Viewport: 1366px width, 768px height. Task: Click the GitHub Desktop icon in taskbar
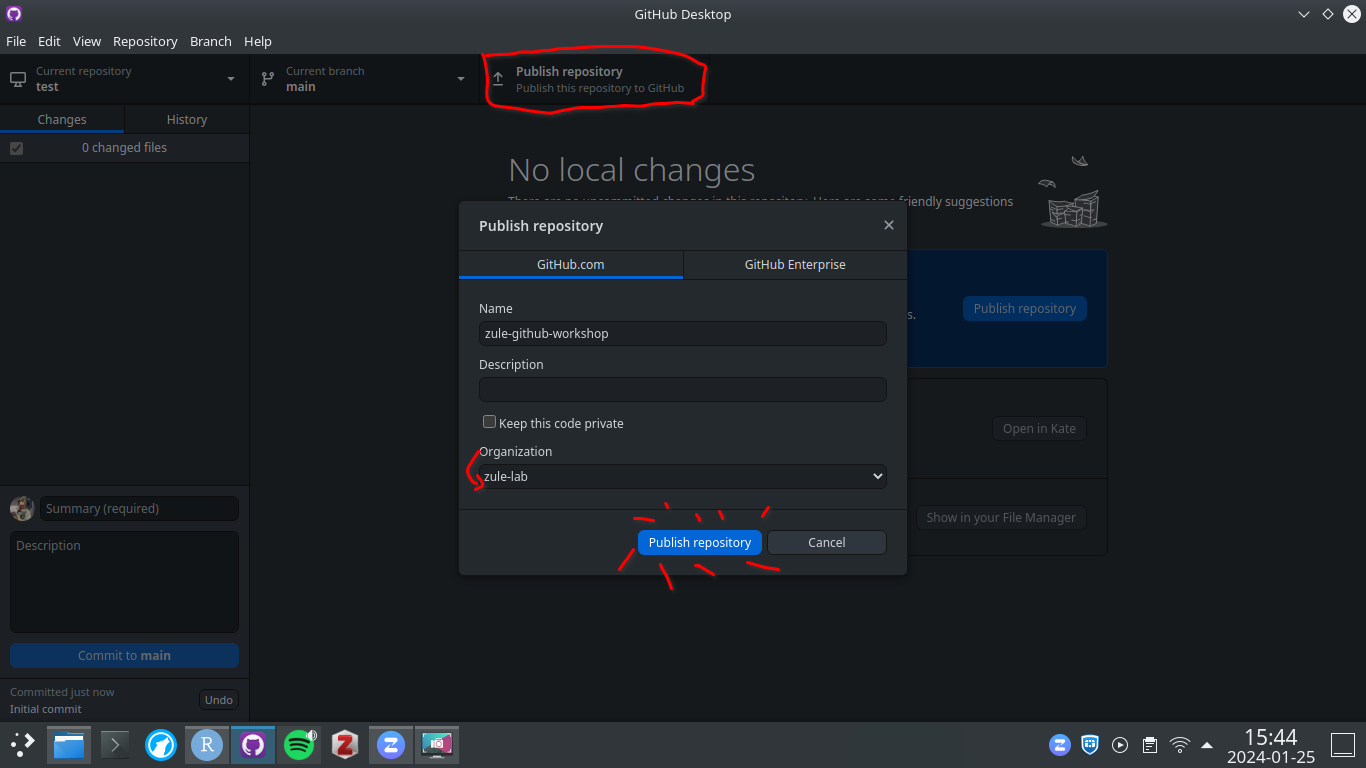pyautogui.click(x=253, y=745)
